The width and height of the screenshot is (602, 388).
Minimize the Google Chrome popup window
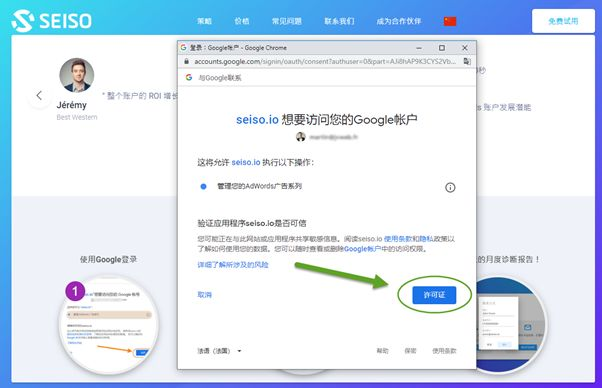coord(419,48)
